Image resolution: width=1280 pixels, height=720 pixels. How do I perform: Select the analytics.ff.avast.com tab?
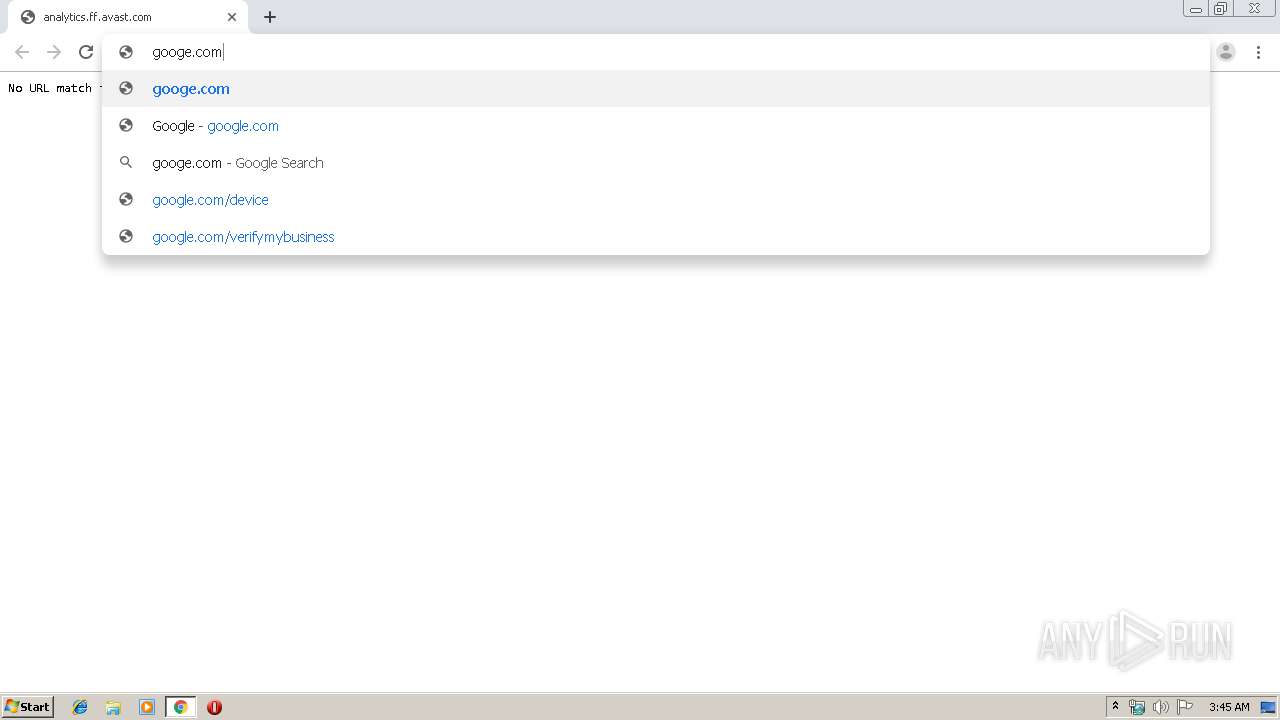126,17
